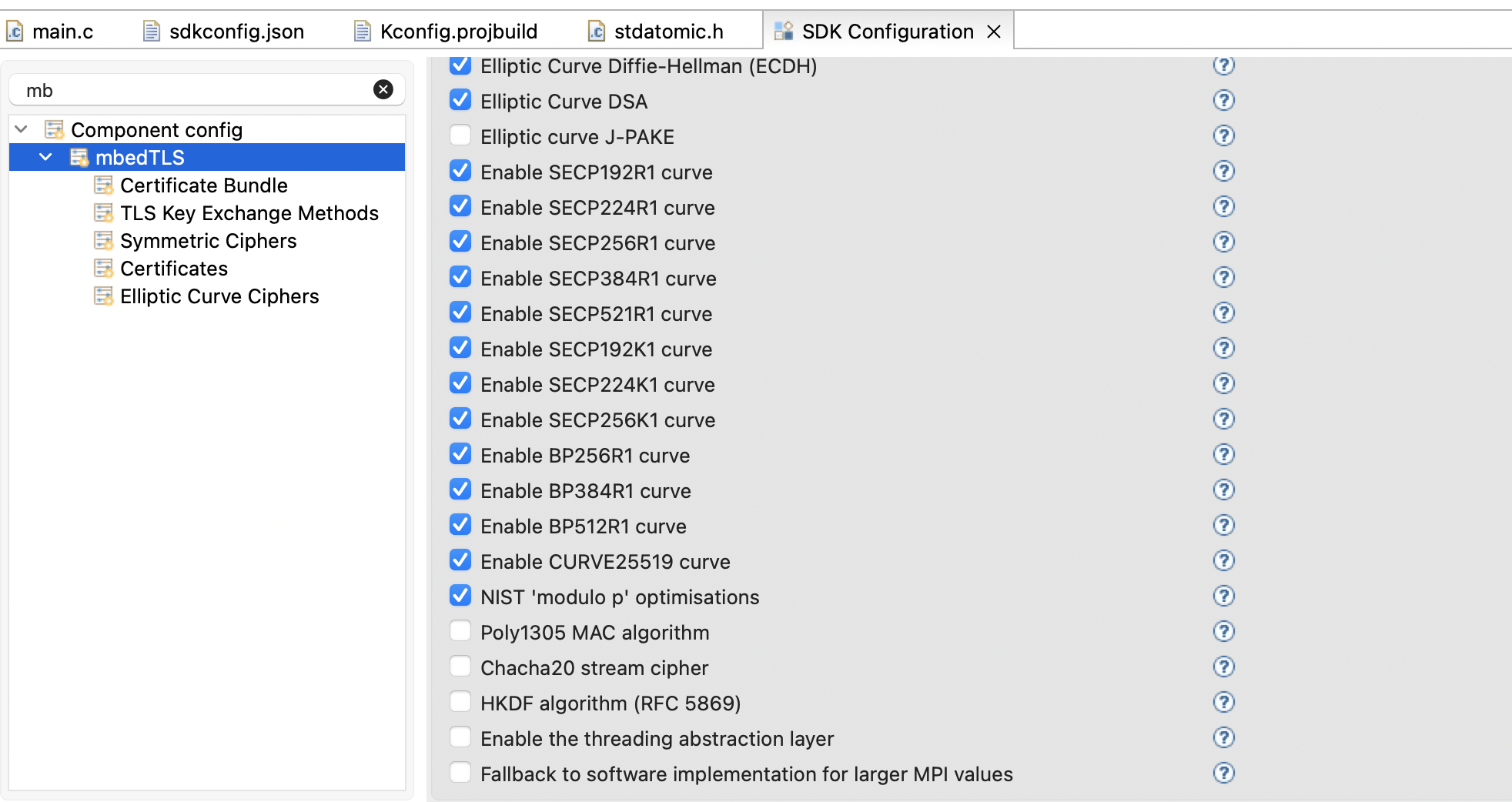The width and height of the screenshot is (1512, 802).
Task: Select Symmetric Ciphers in the tree
Action: 208,240
